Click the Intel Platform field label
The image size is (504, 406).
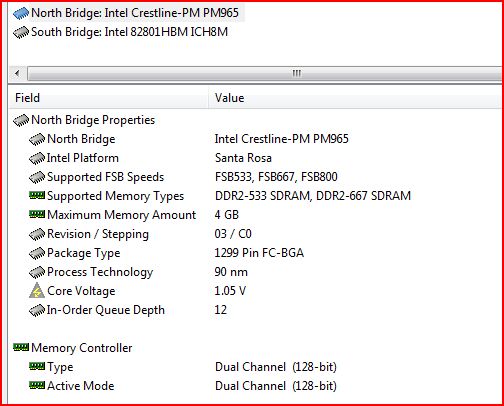tap(83, 158)
